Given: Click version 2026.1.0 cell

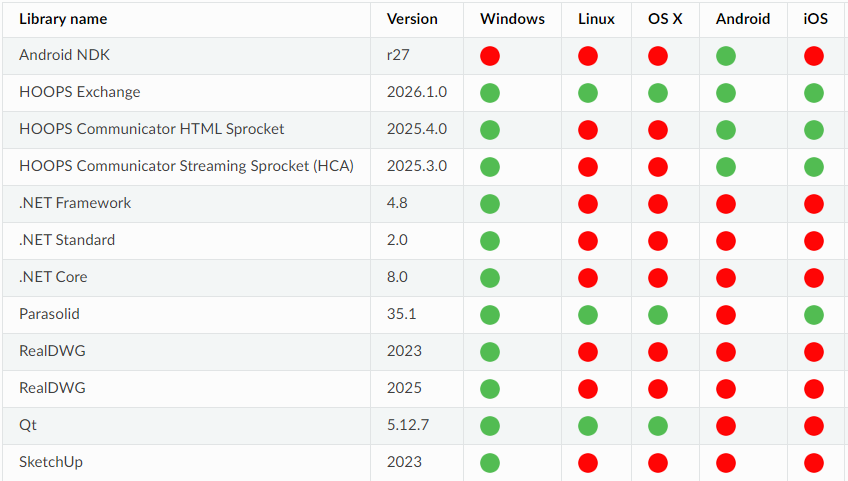Looking at the screenshot, I should 417,92.
